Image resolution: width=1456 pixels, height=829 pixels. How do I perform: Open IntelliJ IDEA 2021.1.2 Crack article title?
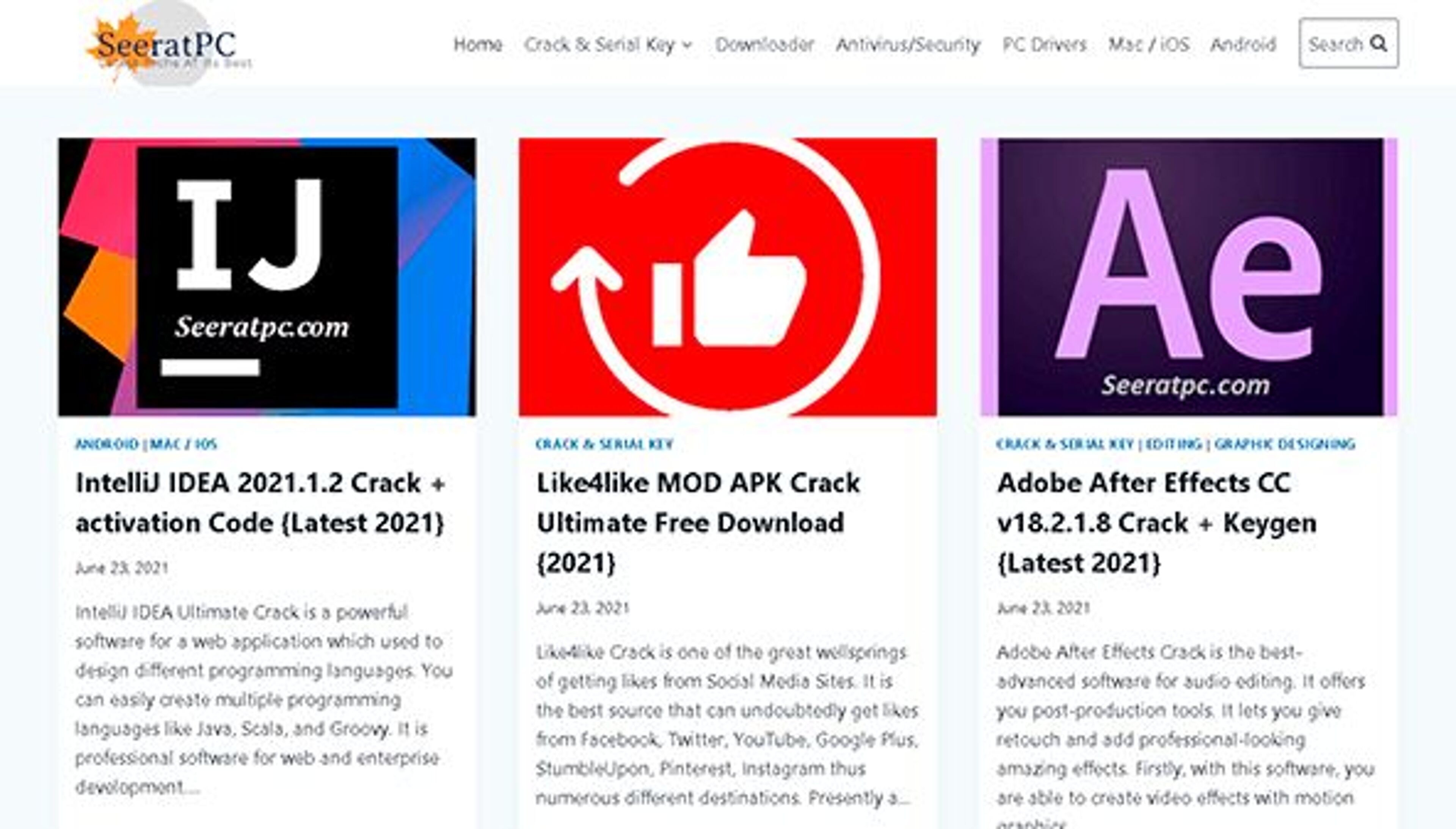click(260, 503)
